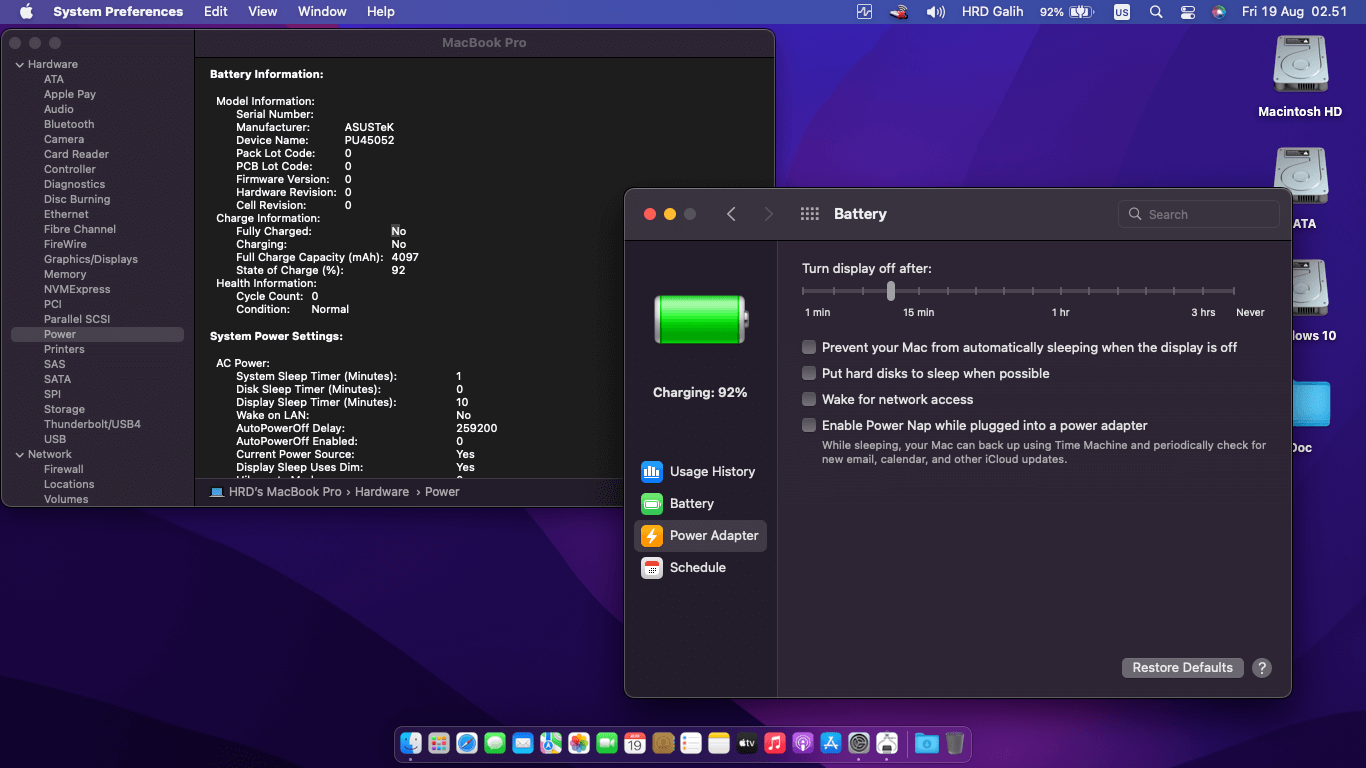Open the Downloads folder in the Dock
The width and height of the screenshot is (1366, 768).
coord(927,743)
